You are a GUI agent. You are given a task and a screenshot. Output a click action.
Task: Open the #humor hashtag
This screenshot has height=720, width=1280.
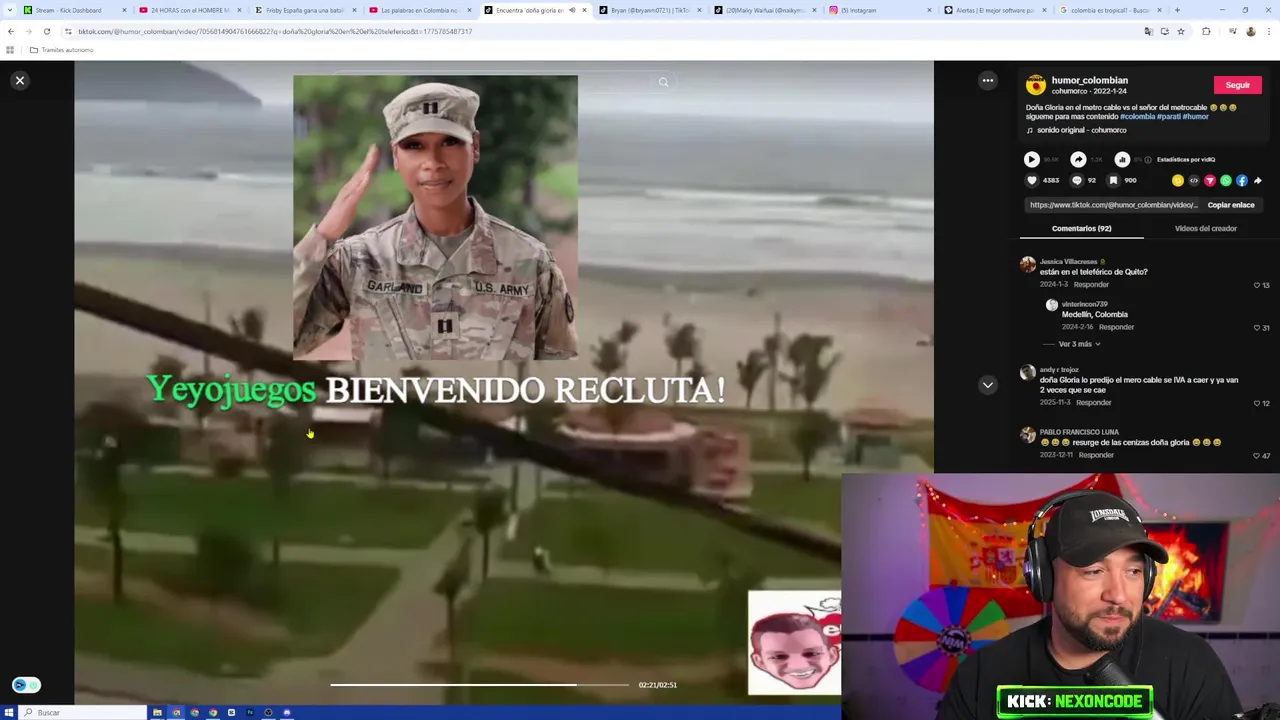pos(1196,117)
